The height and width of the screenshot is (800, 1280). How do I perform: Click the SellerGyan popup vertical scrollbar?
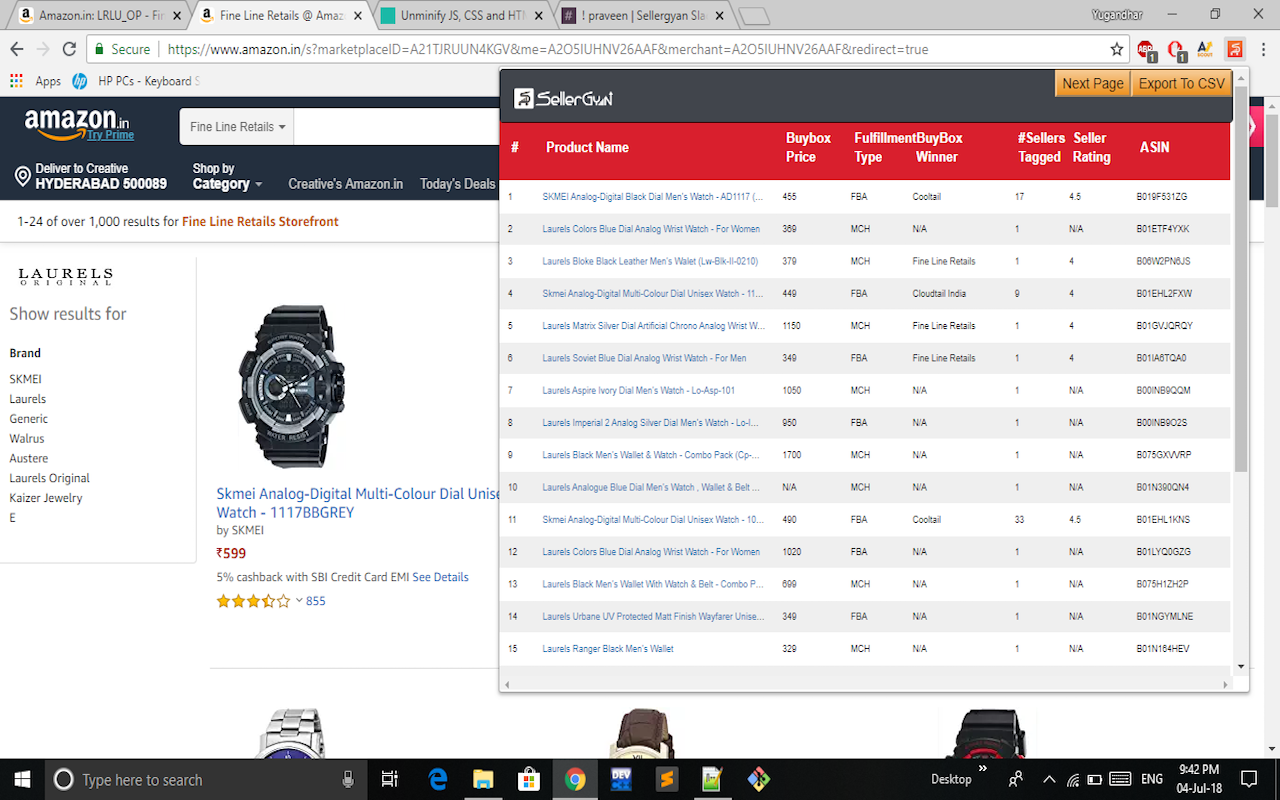pyautogui.click(x=1241, y=280)
